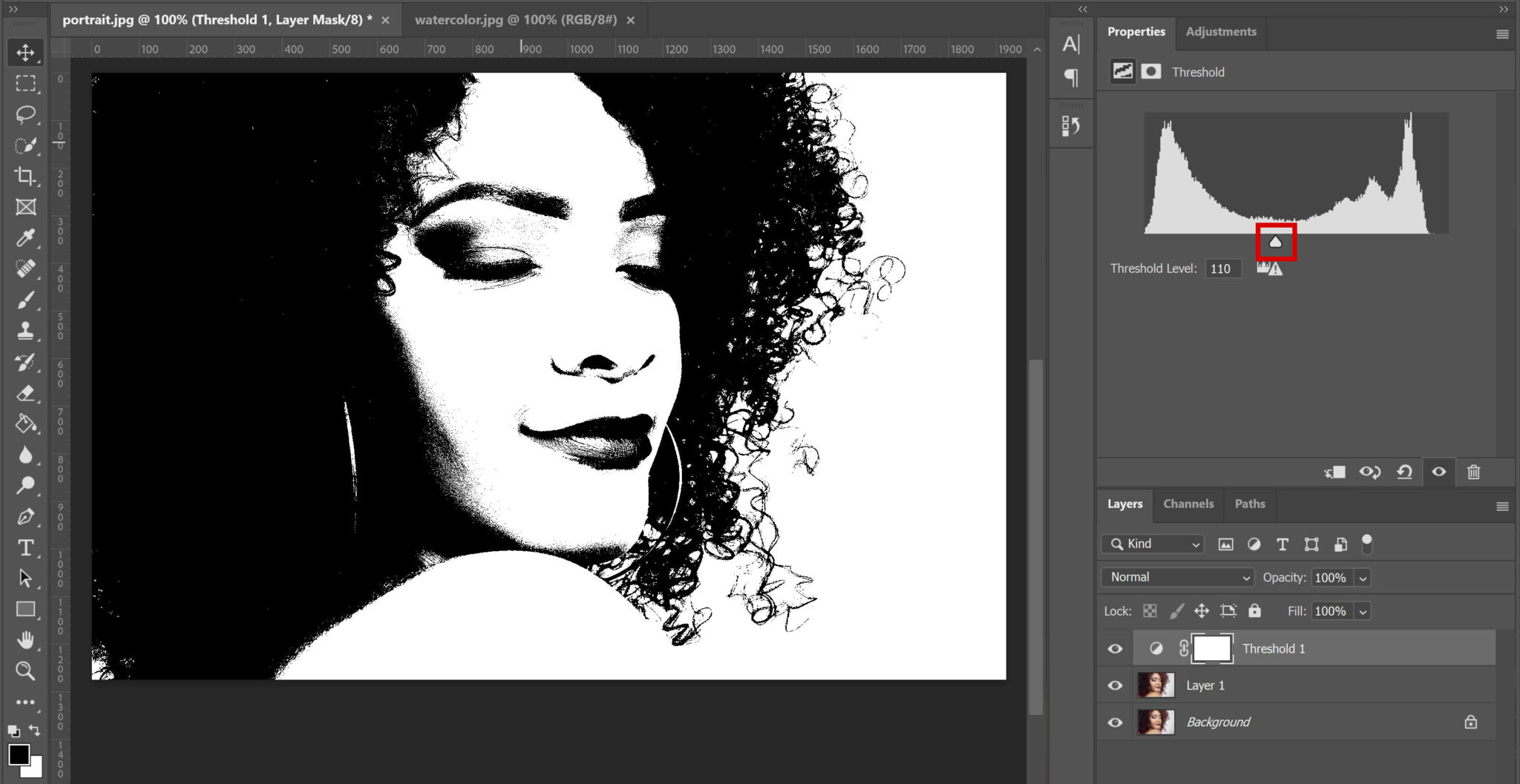Select the Lasso tool
Viewport: 1520px width, 784px height.
click(x=25, y=113)
